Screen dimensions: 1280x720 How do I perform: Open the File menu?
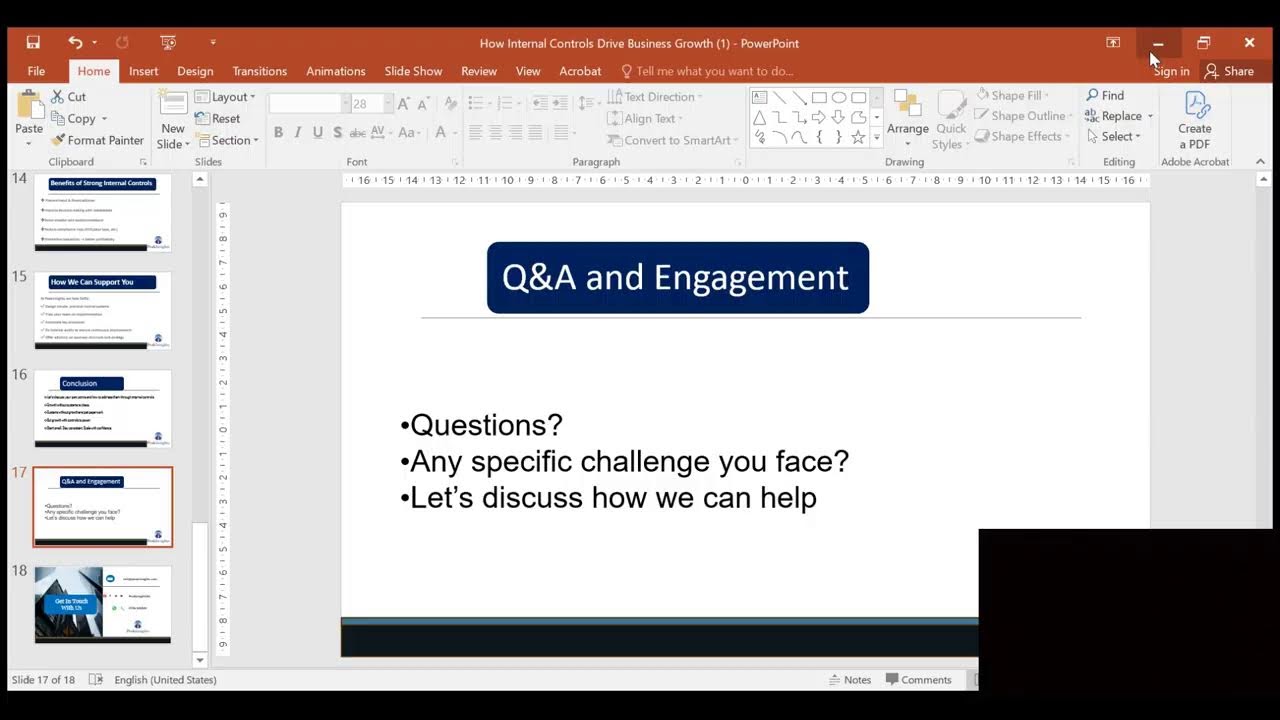click(36, 71)
